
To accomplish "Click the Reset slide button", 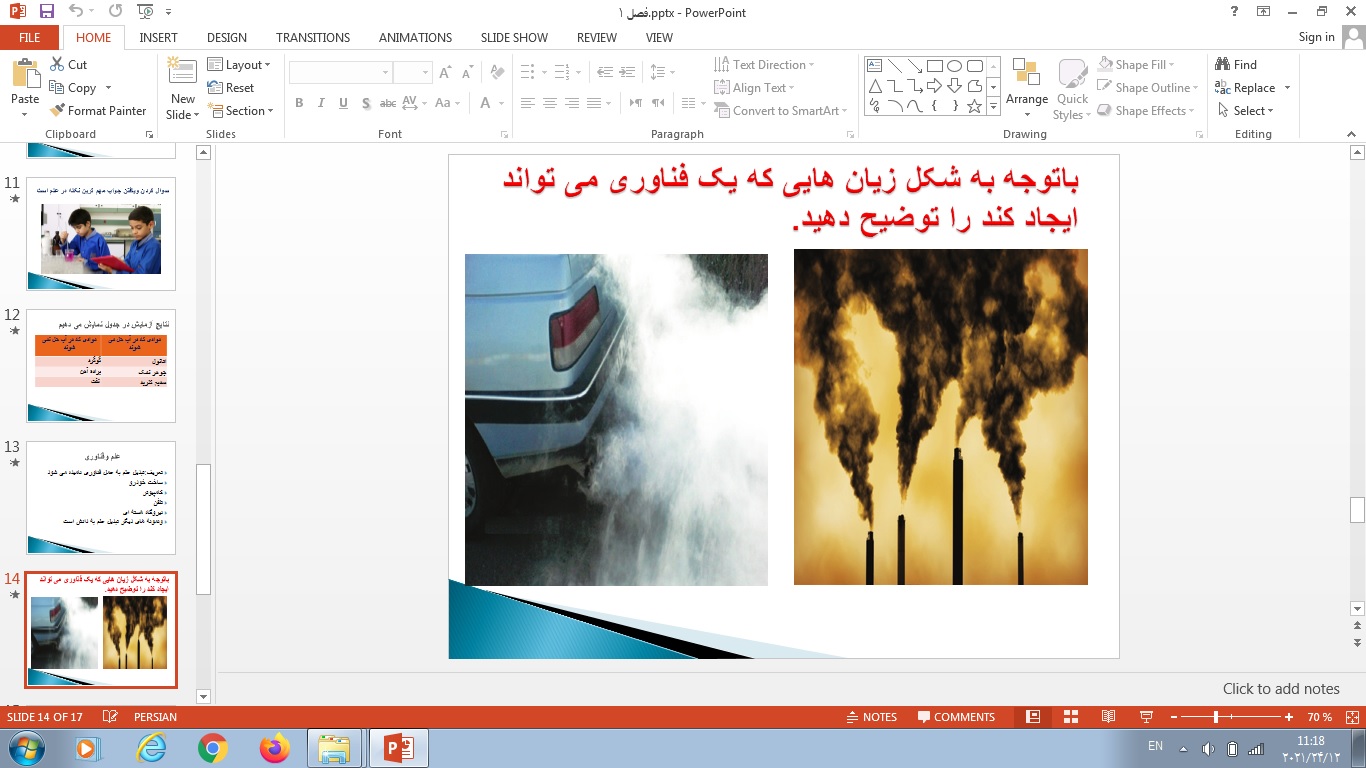I will coord(232,88).
